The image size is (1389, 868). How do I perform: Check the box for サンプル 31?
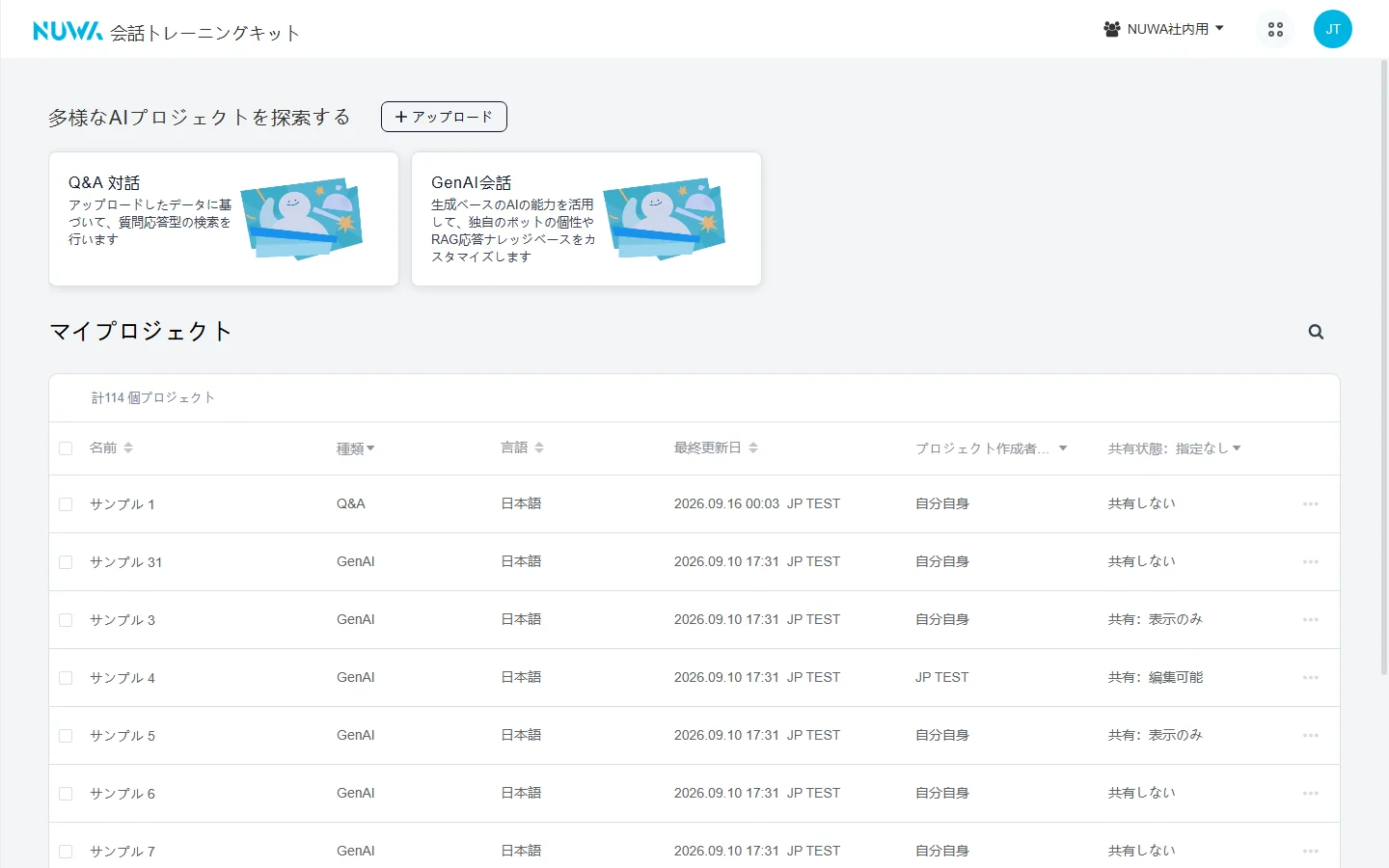(x=66, y=562)
